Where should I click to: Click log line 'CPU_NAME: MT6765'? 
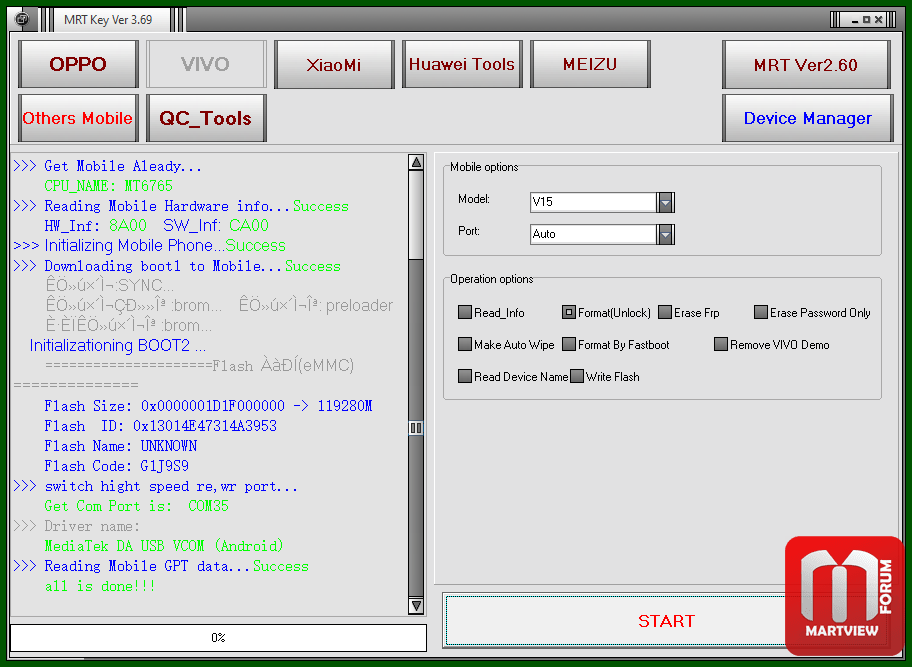click(x=109, y=186)
